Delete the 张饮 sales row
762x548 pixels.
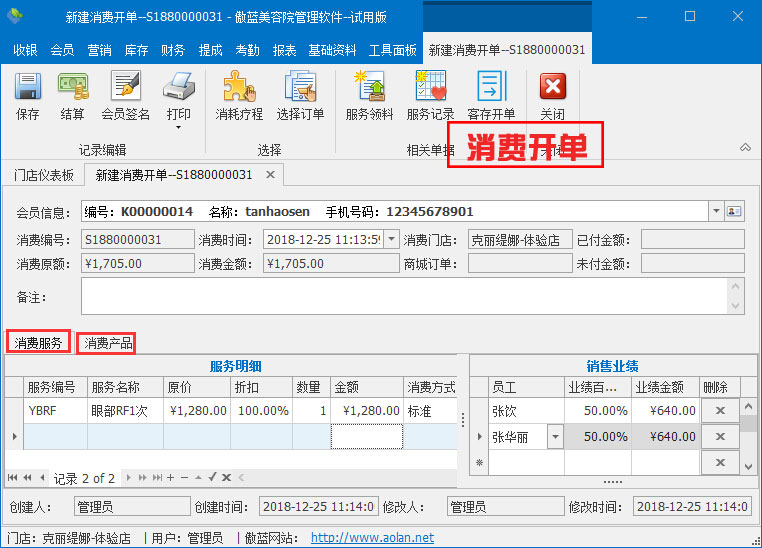click(x=717, y=411)
